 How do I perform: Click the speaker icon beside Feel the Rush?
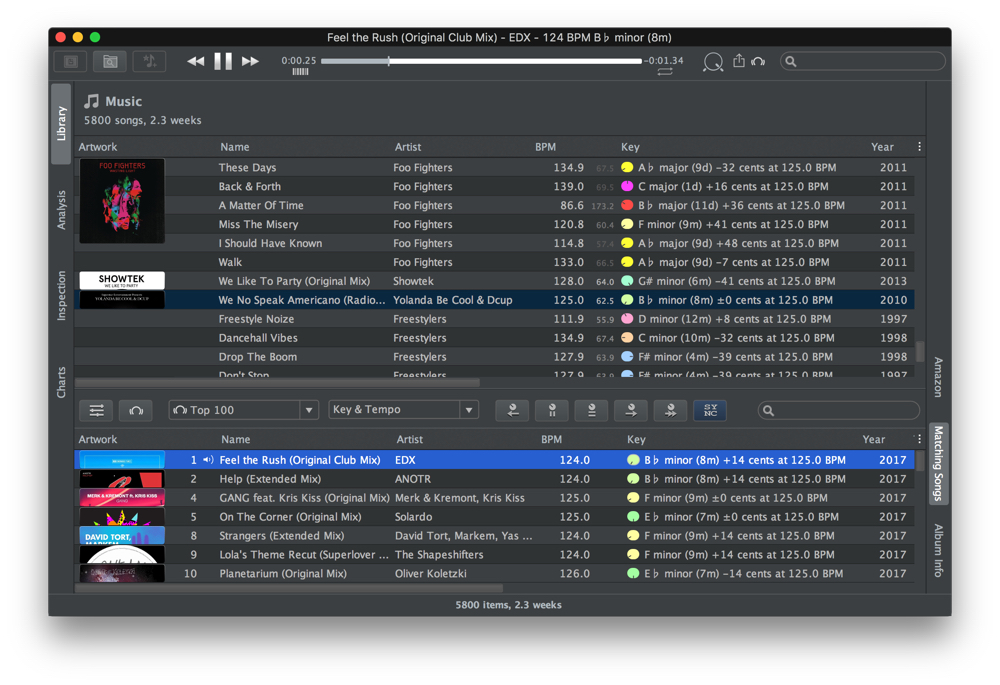click(208, 460)
